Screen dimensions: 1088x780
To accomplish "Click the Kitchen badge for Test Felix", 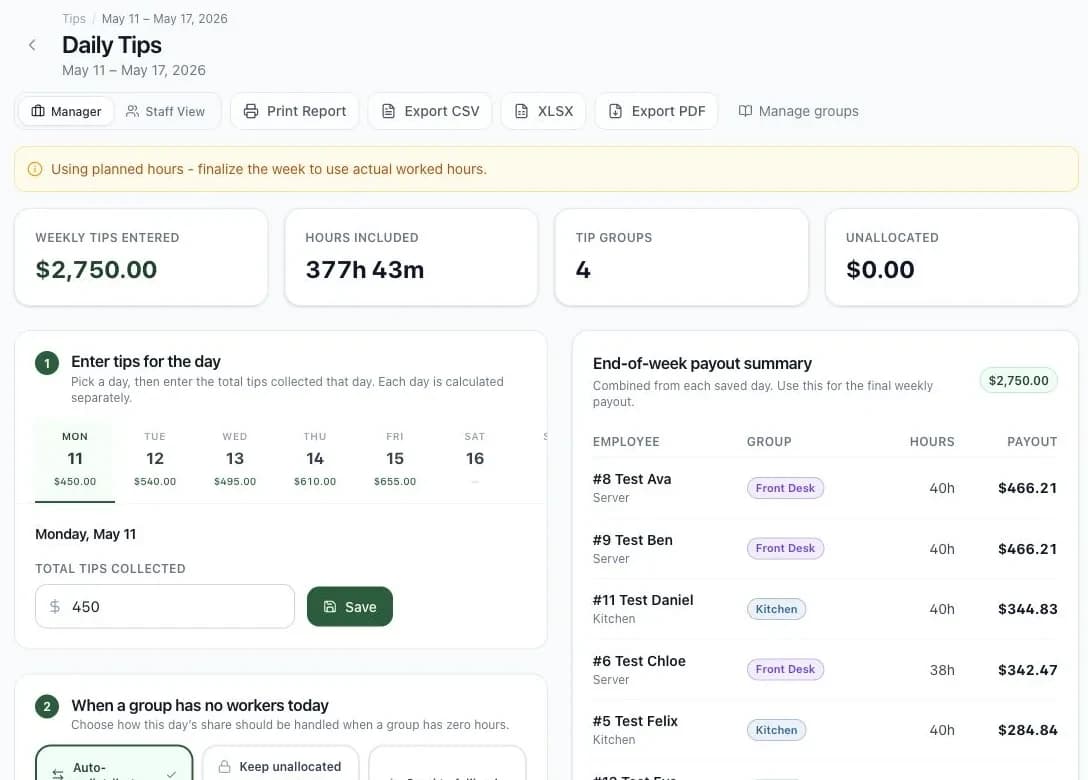I will pyautogui.click(x=776, y=730).
